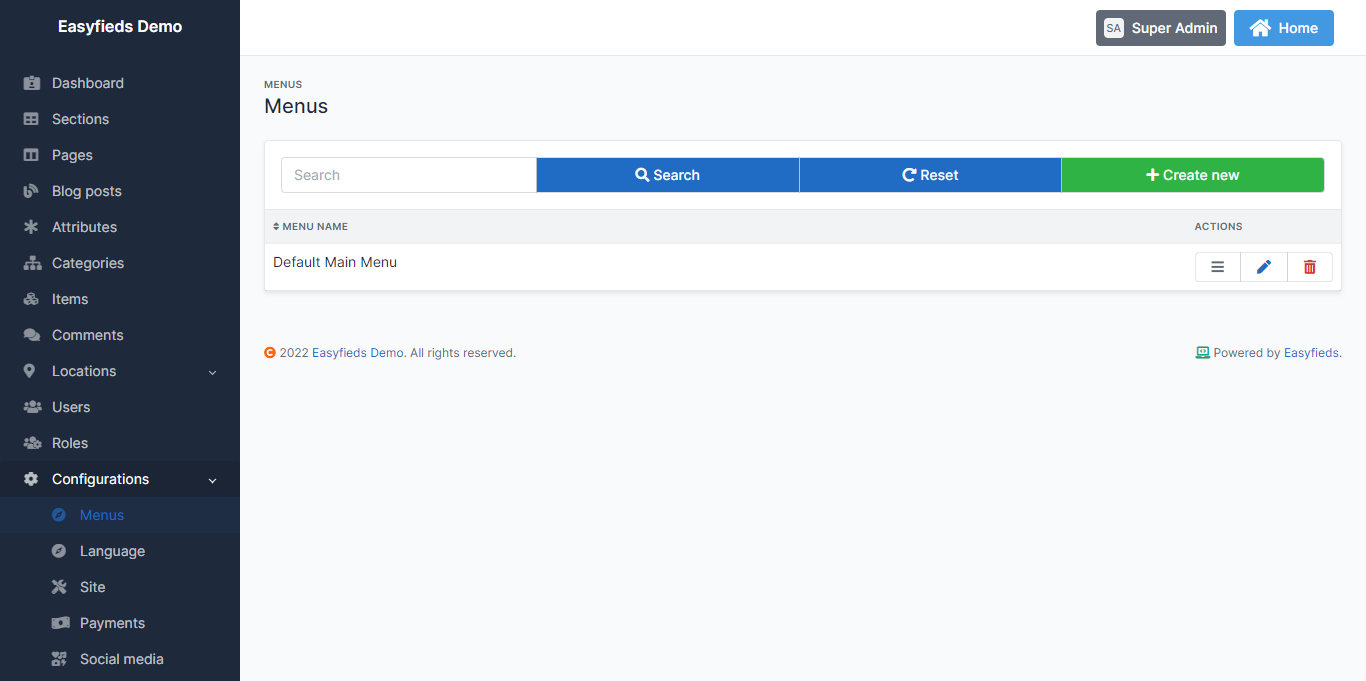
Task: Edit Default Main Menu with pencil icon
Action: (1264, 267)
